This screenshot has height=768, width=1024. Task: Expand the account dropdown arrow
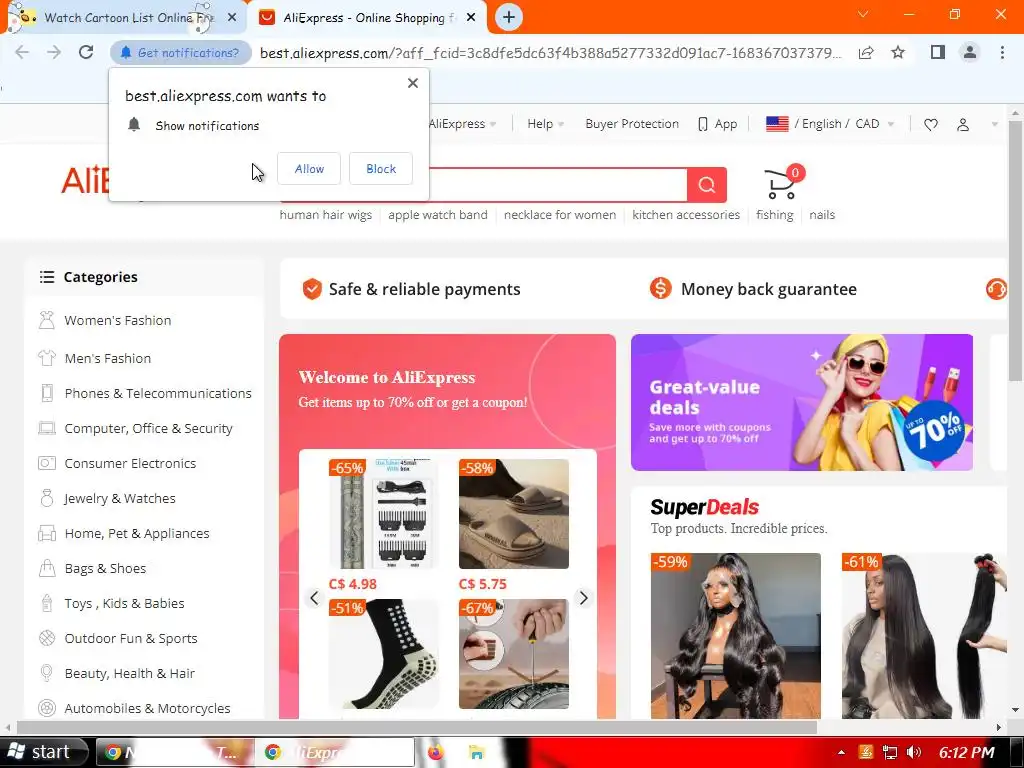[994, 124]
